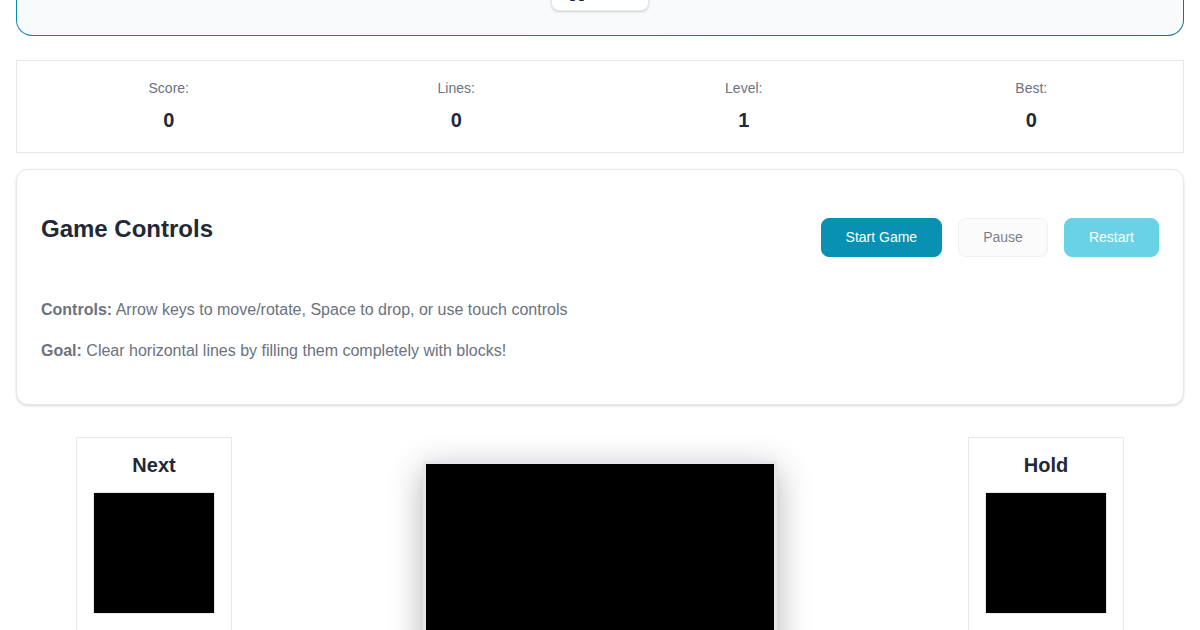
Task: Click the Hold panel heading
Action: click(x=1046, y=465)
